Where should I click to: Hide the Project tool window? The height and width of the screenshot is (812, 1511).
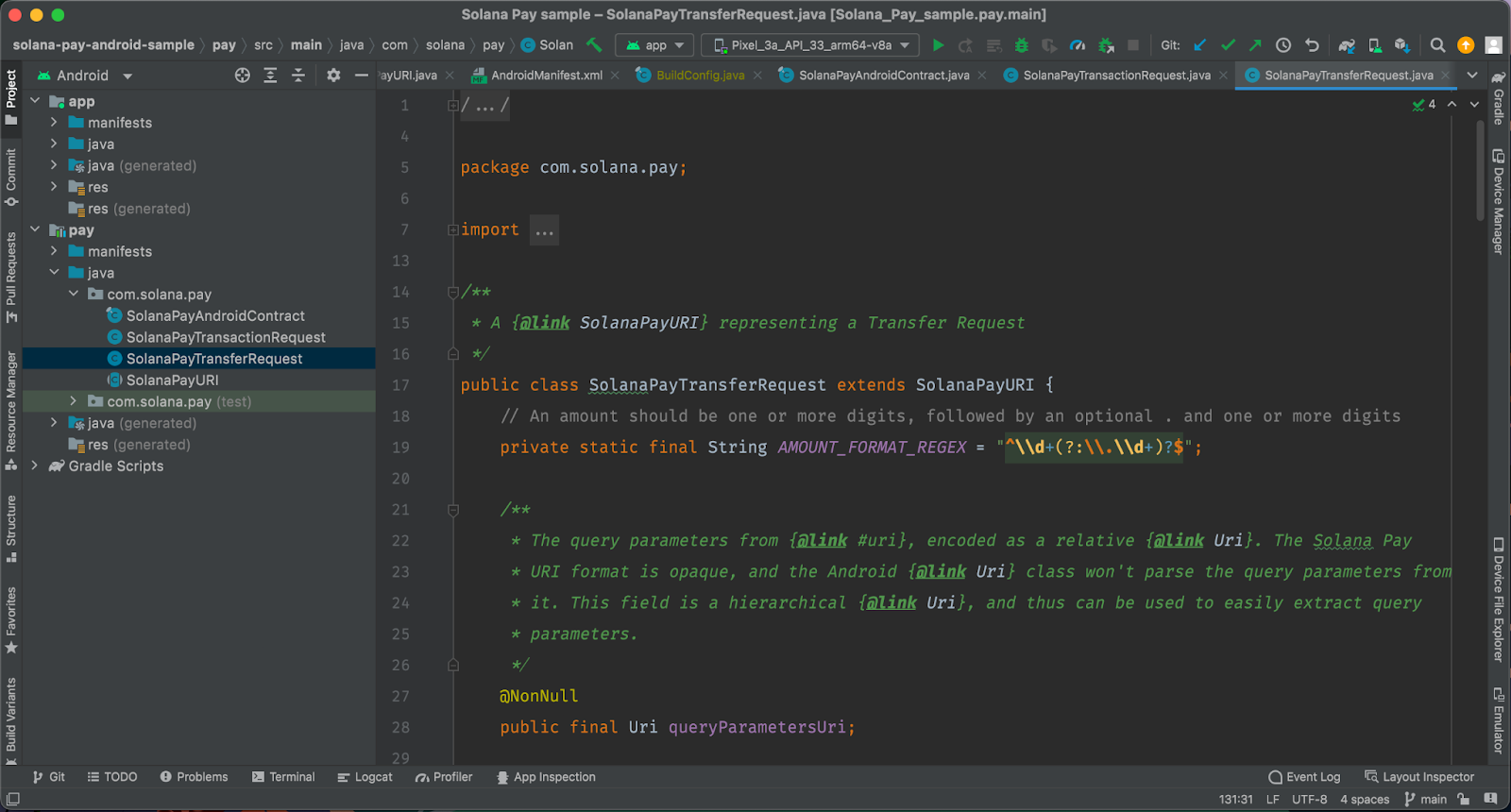click(362, 76)
